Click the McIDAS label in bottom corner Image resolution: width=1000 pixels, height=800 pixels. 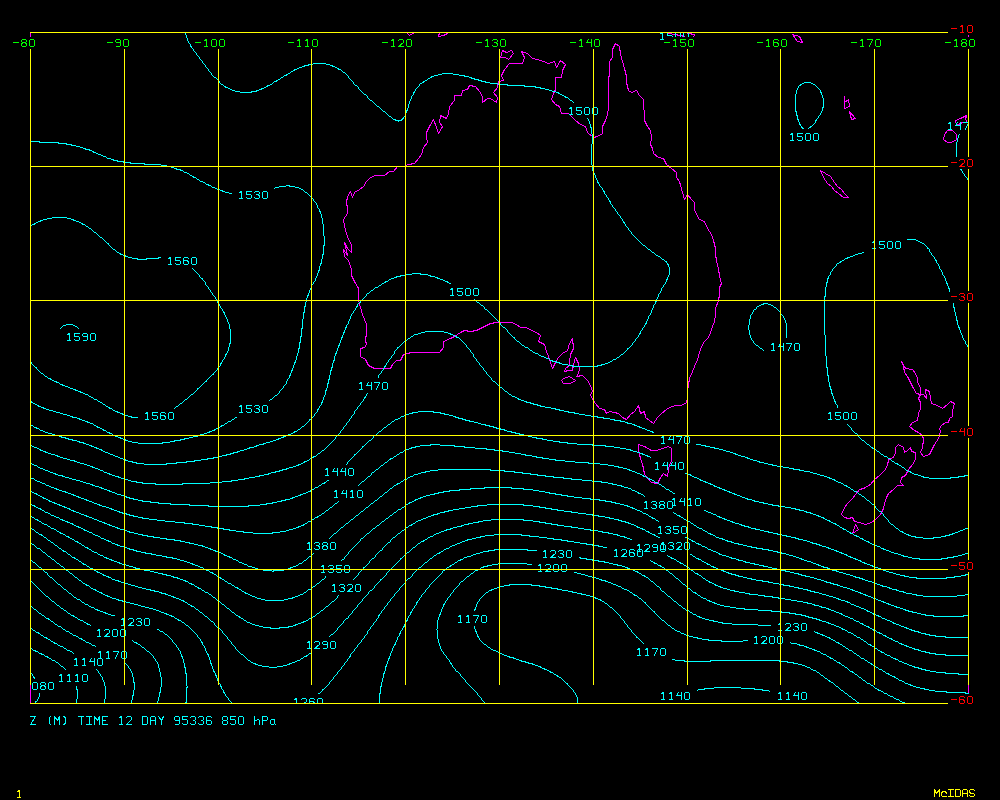pos(953,793)
